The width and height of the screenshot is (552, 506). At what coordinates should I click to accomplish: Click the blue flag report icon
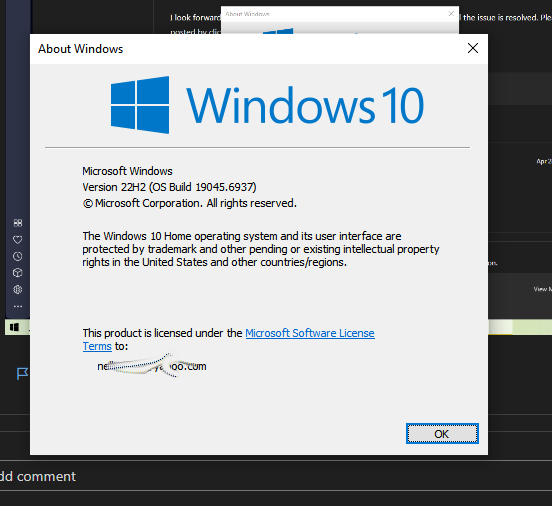(x=22, y=373)
